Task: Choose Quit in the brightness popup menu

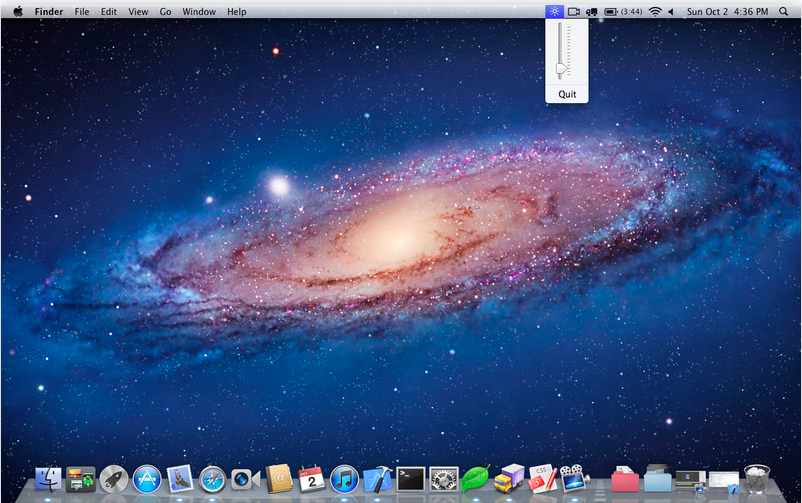Action: click(567, 94)
